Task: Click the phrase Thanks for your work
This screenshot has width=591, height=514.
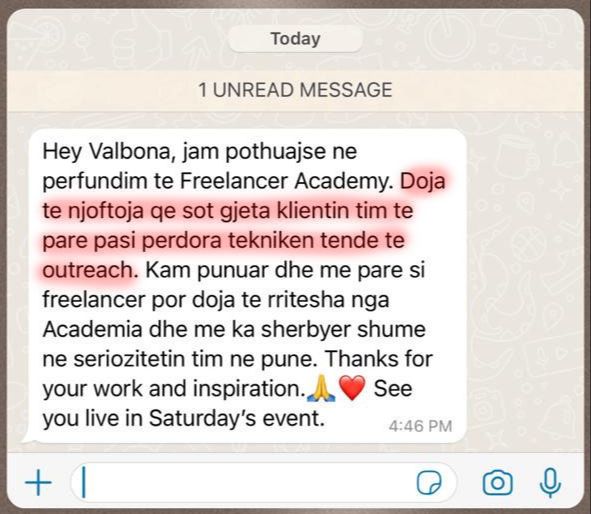Action: [x=237, y=373]
